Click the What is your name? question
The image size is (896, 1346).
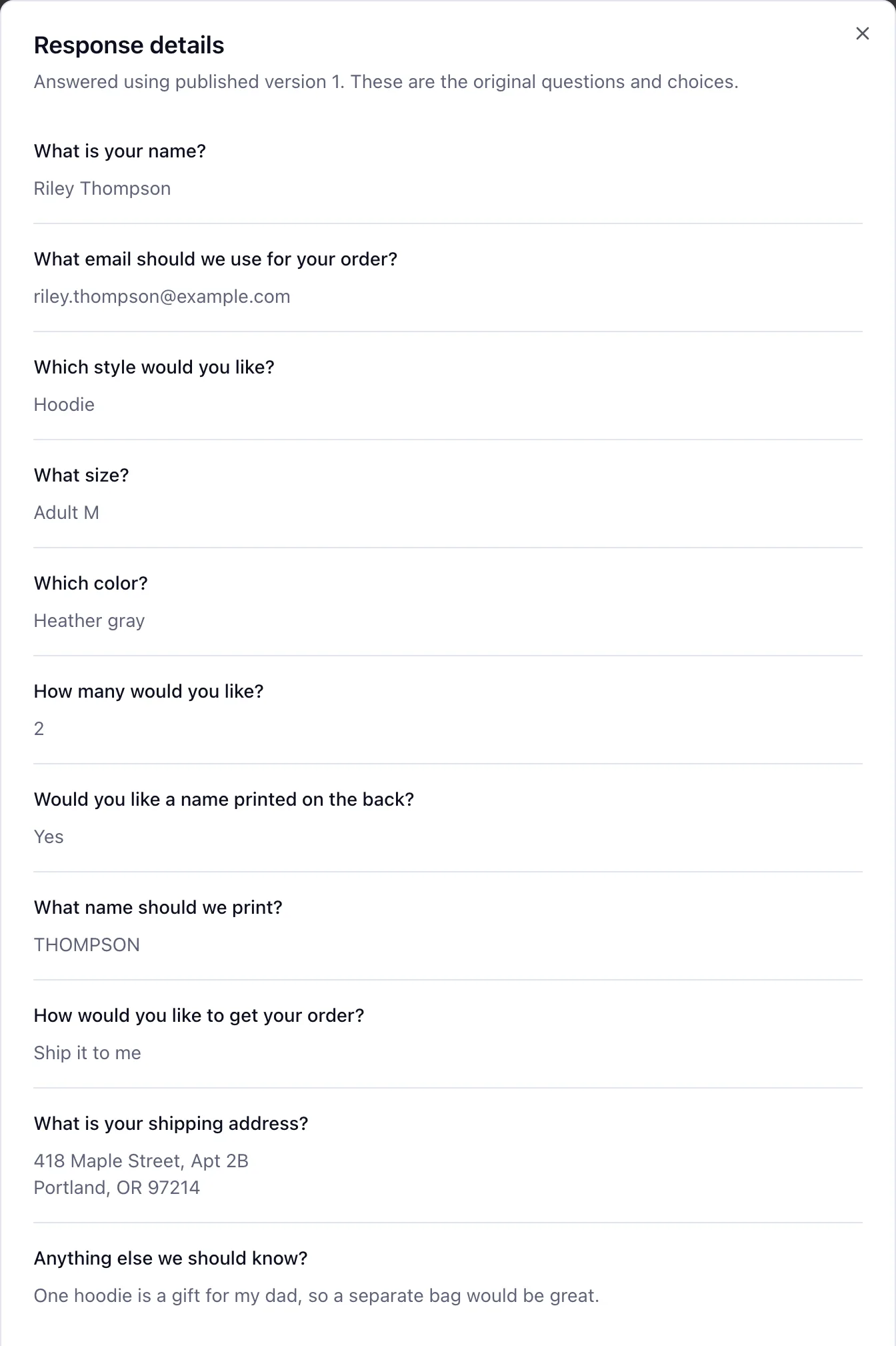click(x=120, y=151)
